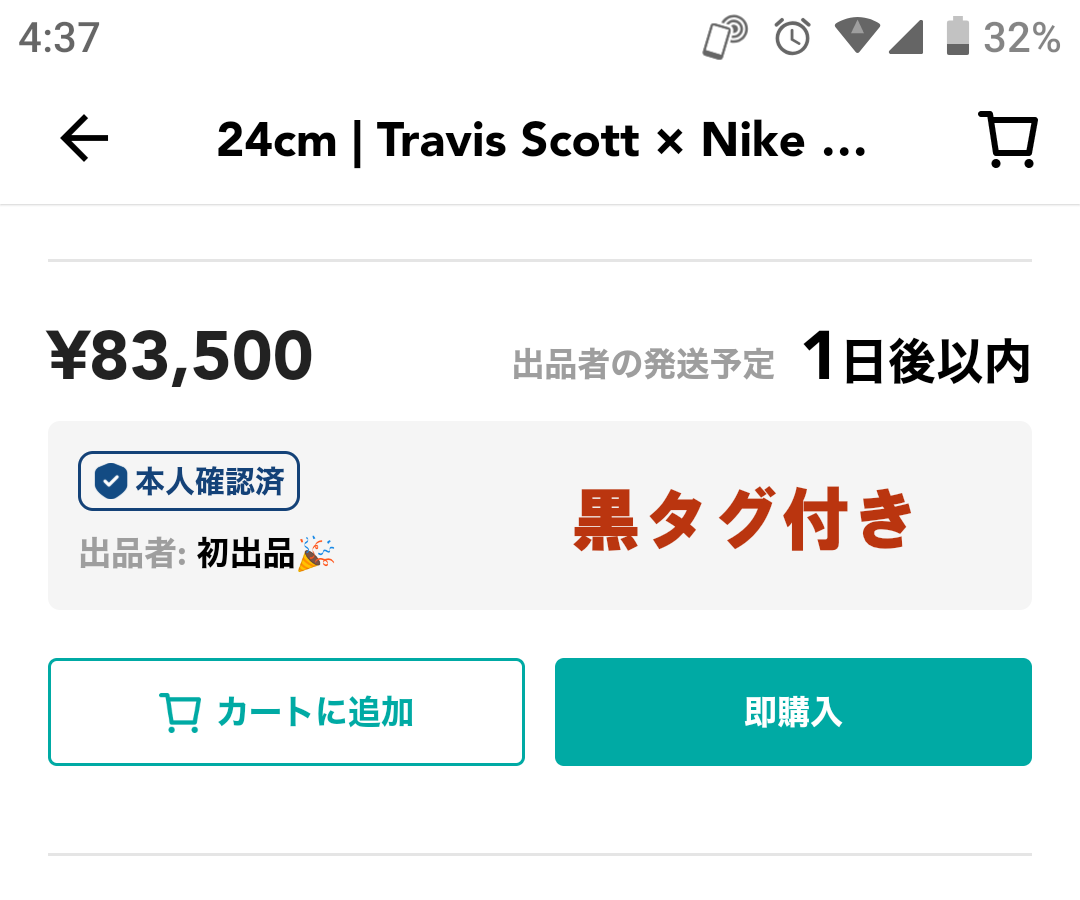The width and height of the screenshot is (1080, 900).
Task: Tap the cellular signal status icon
Action: point(905,38)
